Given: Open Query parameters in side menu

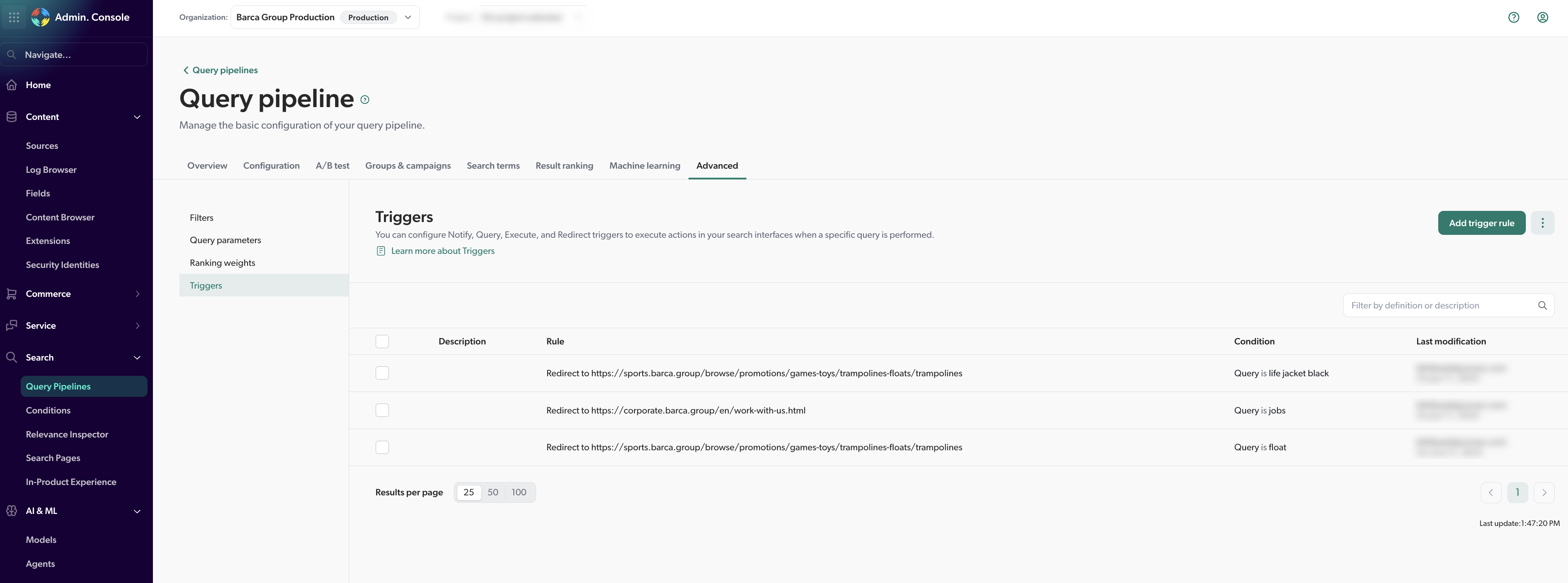Looking at the screenshot, I should (x=264, y=240).
